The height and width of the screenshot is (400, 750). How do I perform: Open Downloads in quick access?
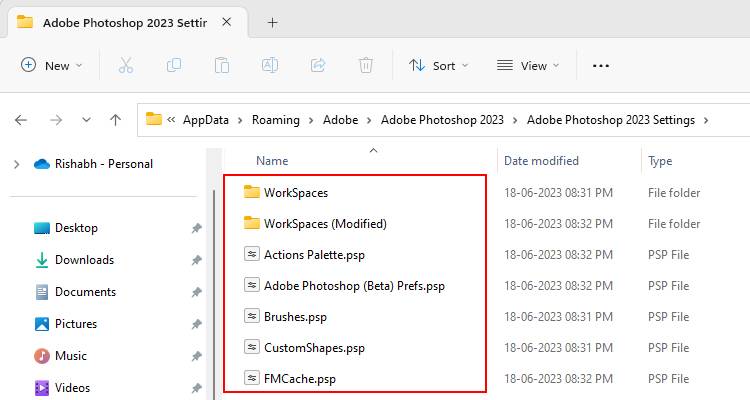[84, 260]
